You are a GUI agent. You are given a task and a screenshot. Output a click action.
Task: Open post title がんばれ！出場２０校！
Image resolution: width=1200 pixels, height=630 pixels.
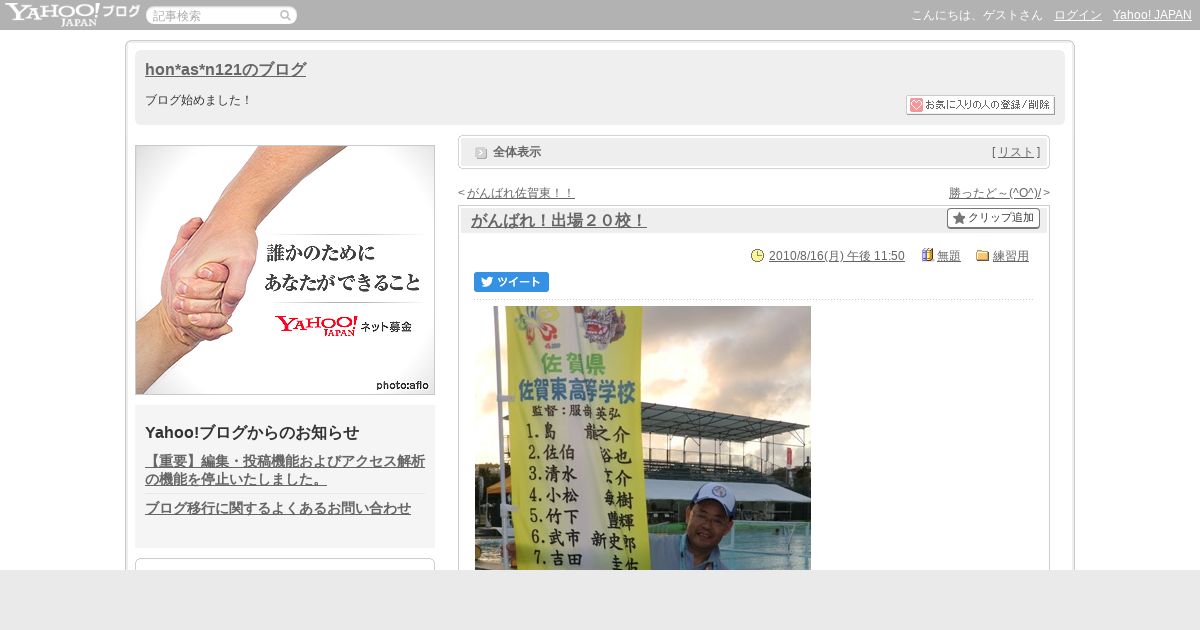[x=559, y=221]
